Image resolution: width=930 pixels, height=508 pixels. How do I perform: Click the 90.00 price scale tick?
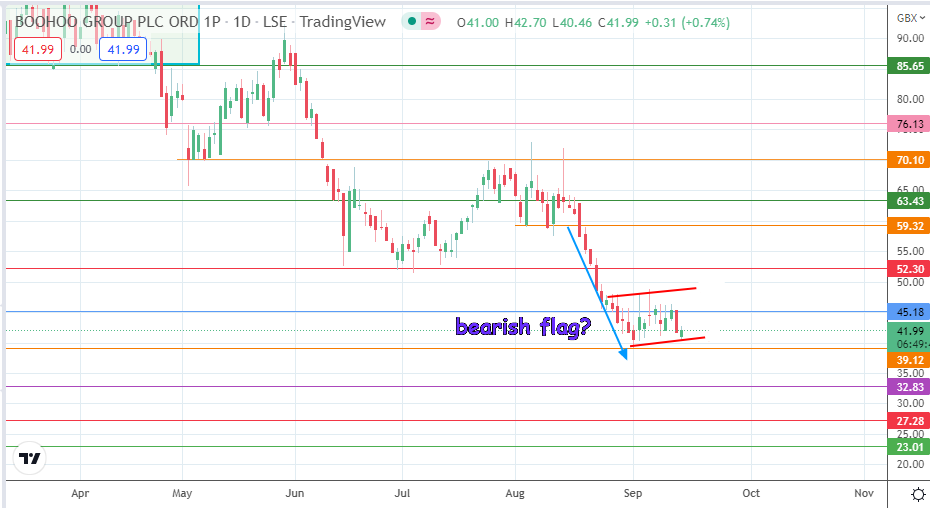coord(910,38)
